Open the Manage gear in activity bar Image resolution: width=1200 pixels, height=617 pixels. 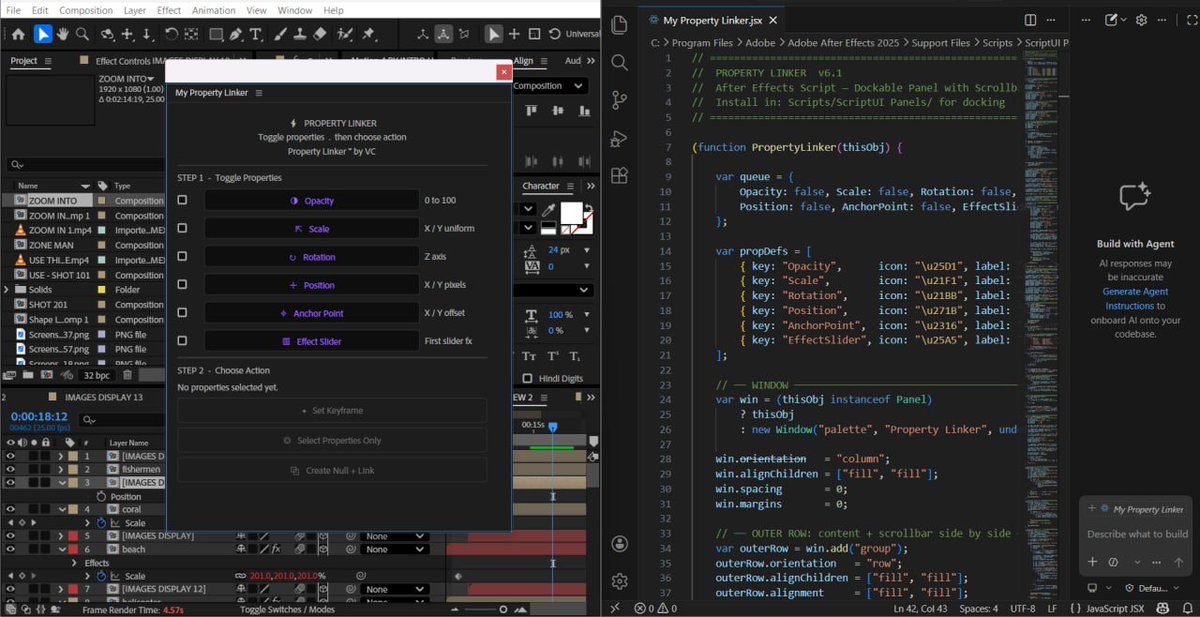(x=619, y=581)
